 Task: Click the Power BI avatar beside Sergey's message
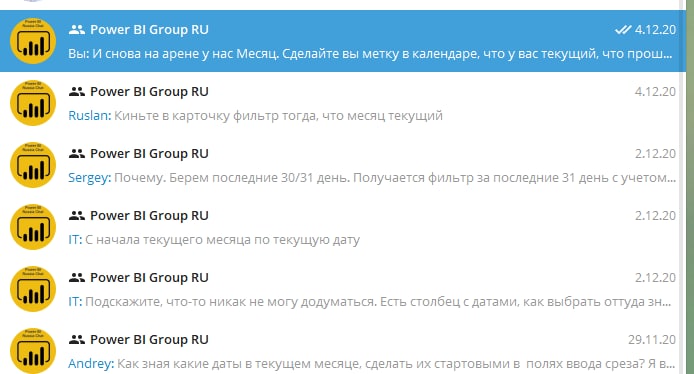(x=33, y=165)
